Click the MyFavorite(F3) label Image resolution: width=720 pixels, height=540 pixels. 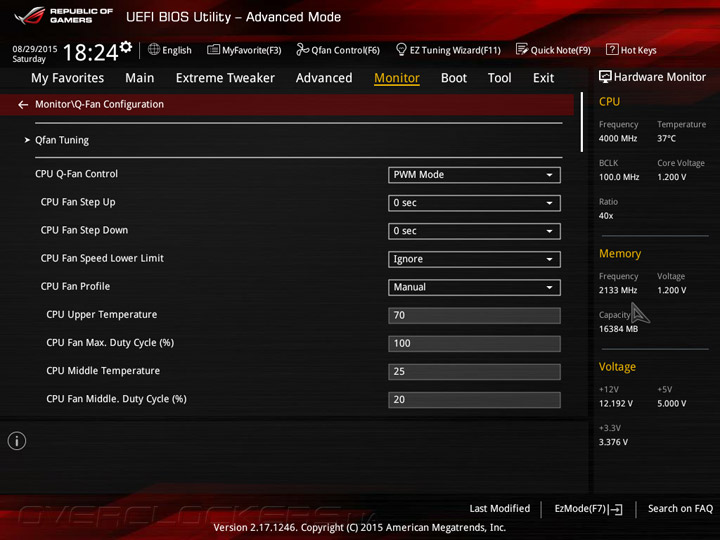pos(252,50)
